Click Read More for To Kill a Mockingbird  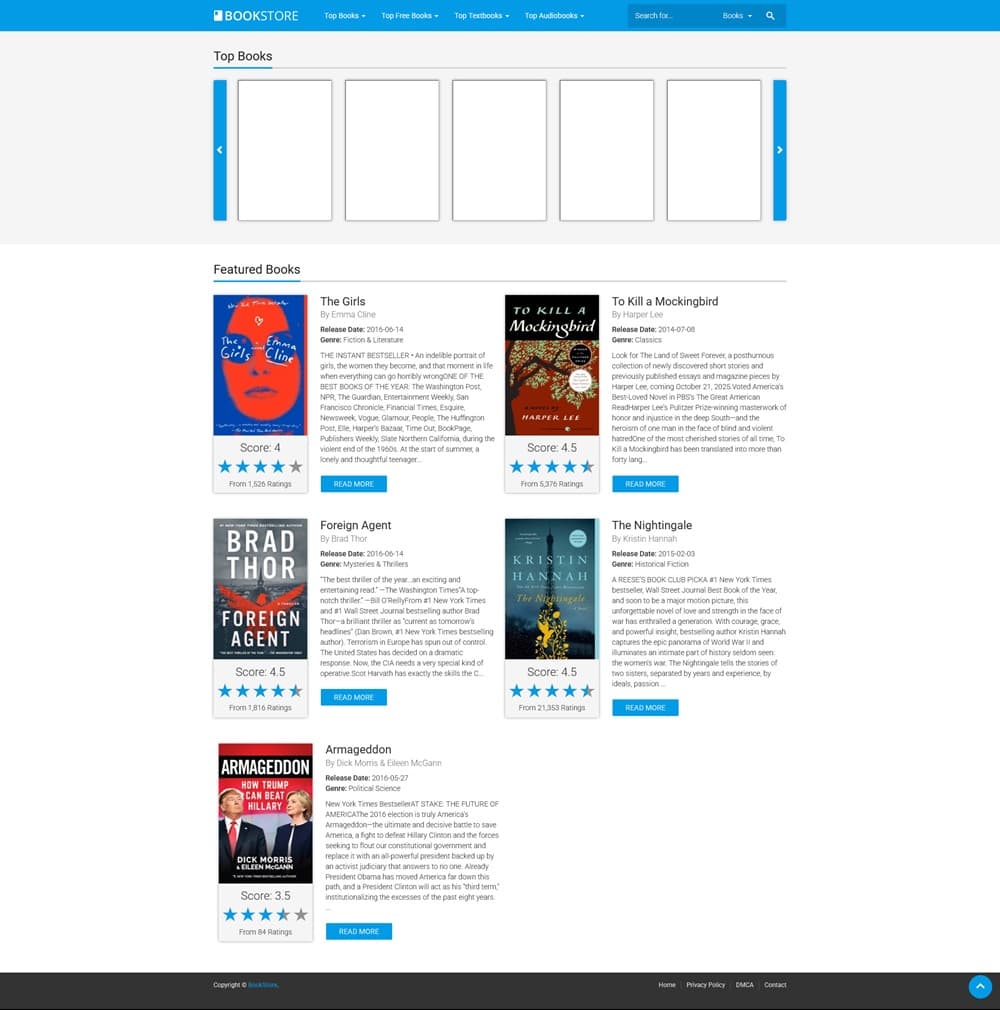[x=645, y=484]
